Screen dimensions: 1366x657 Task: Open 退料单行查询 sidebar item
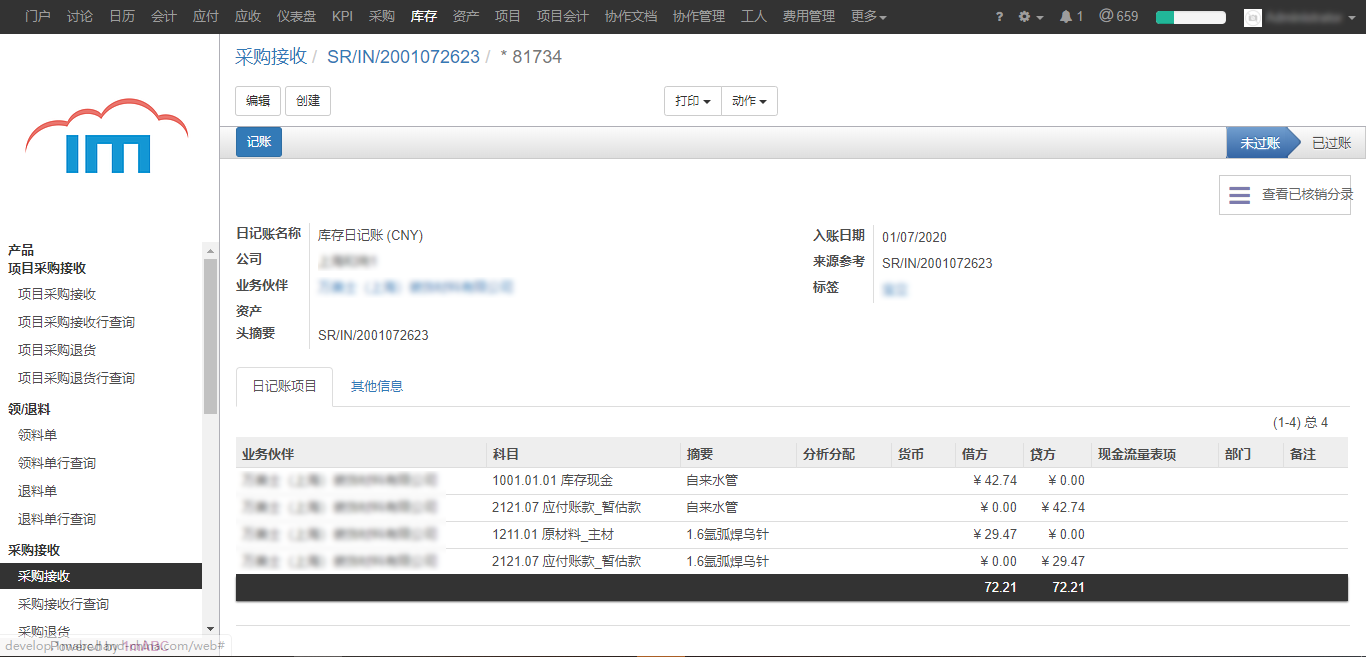57,519
